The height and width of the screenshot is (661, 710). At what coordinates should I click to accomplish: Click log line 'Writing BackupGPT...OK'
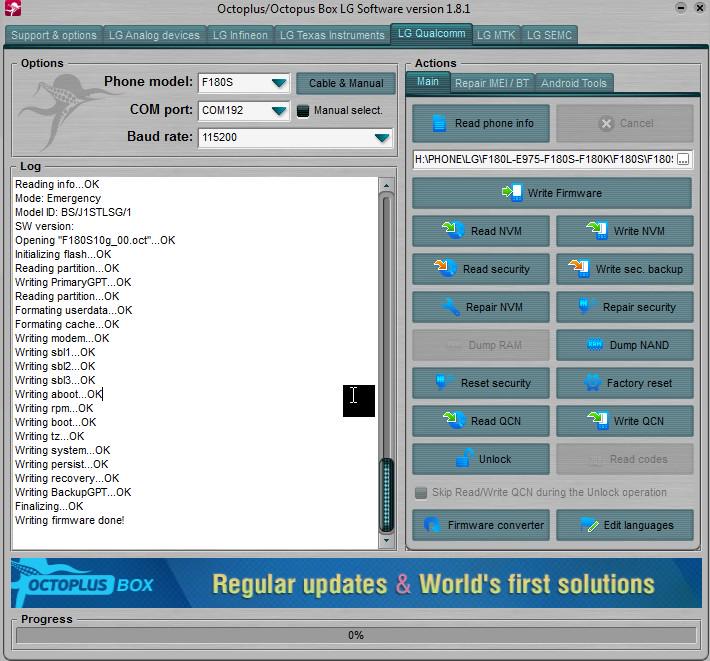point(73,492)
